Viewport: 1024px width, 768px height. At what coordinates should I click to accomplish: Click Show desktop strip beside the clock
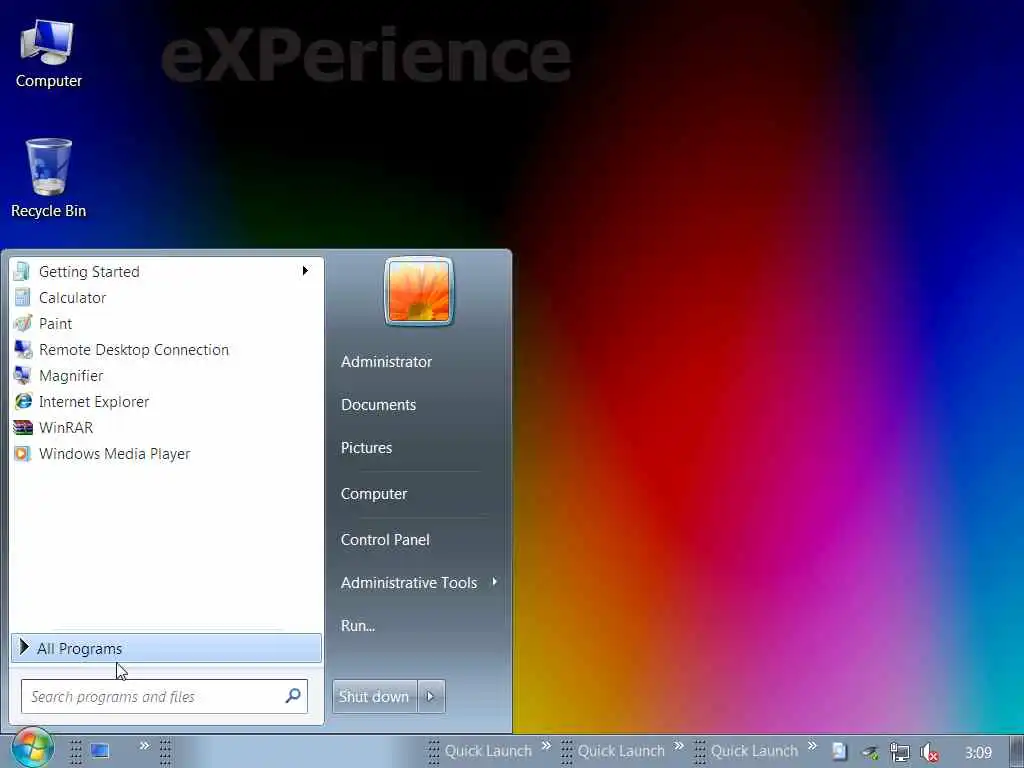click(1016, 752)
